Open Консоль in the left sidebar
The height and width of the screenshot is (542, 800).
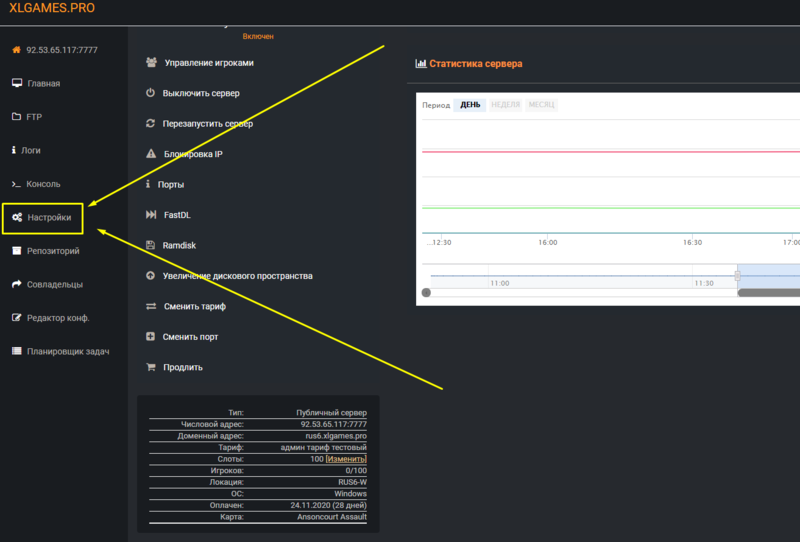point(43,184)
